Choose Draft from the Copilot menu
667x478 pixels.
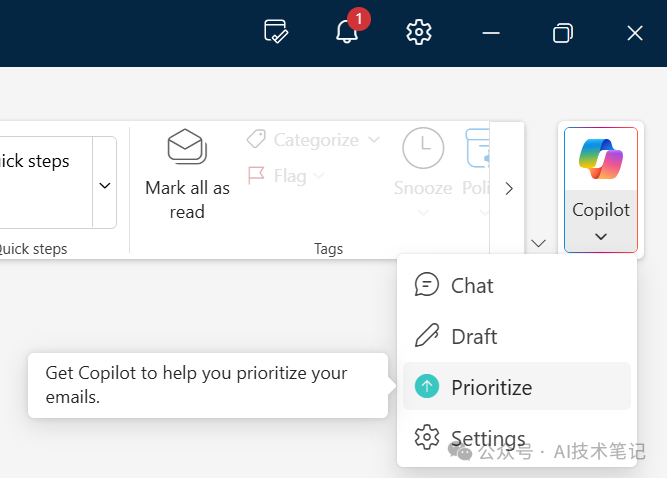pyautogui.click(x=516, y=336)
